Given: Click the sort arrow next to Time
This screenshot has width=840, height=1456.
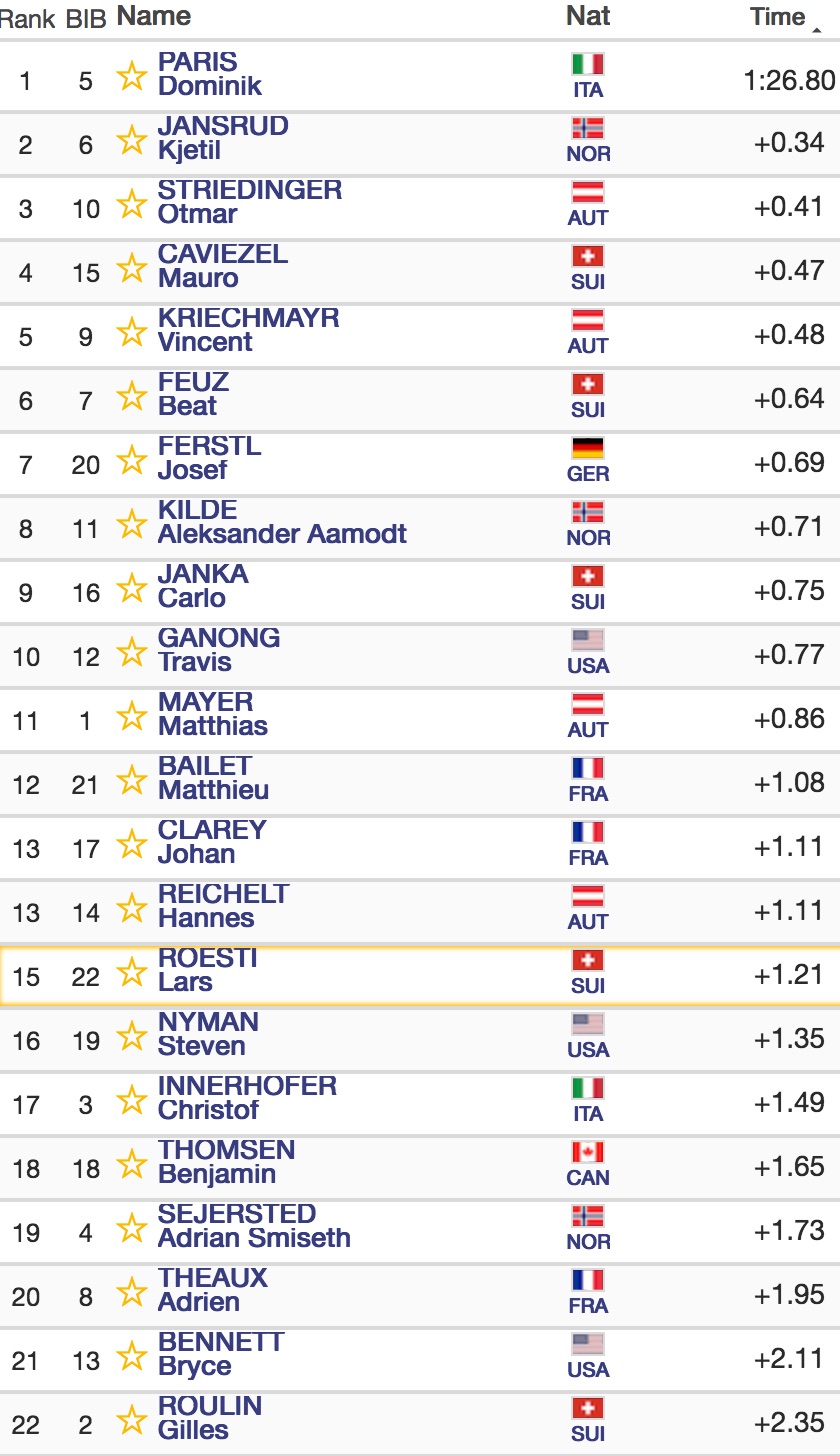Looking at the screenshot, I should [x=817, y=31].
